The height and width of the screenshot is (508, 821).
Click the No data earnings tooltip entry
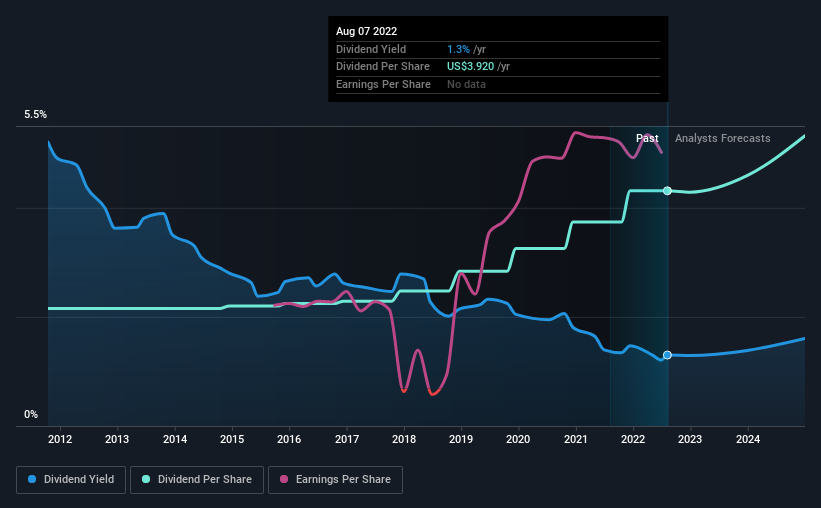tap(468, 84)
